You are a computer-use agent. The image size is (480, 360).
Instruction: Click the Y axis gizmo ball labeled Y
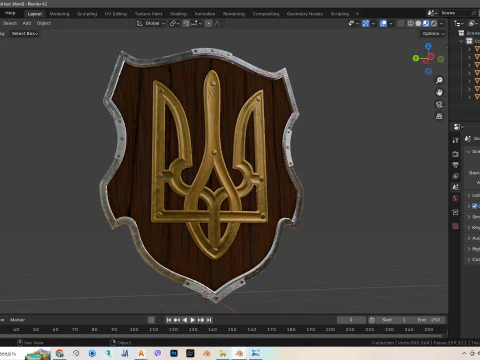[x=416, y=58]
